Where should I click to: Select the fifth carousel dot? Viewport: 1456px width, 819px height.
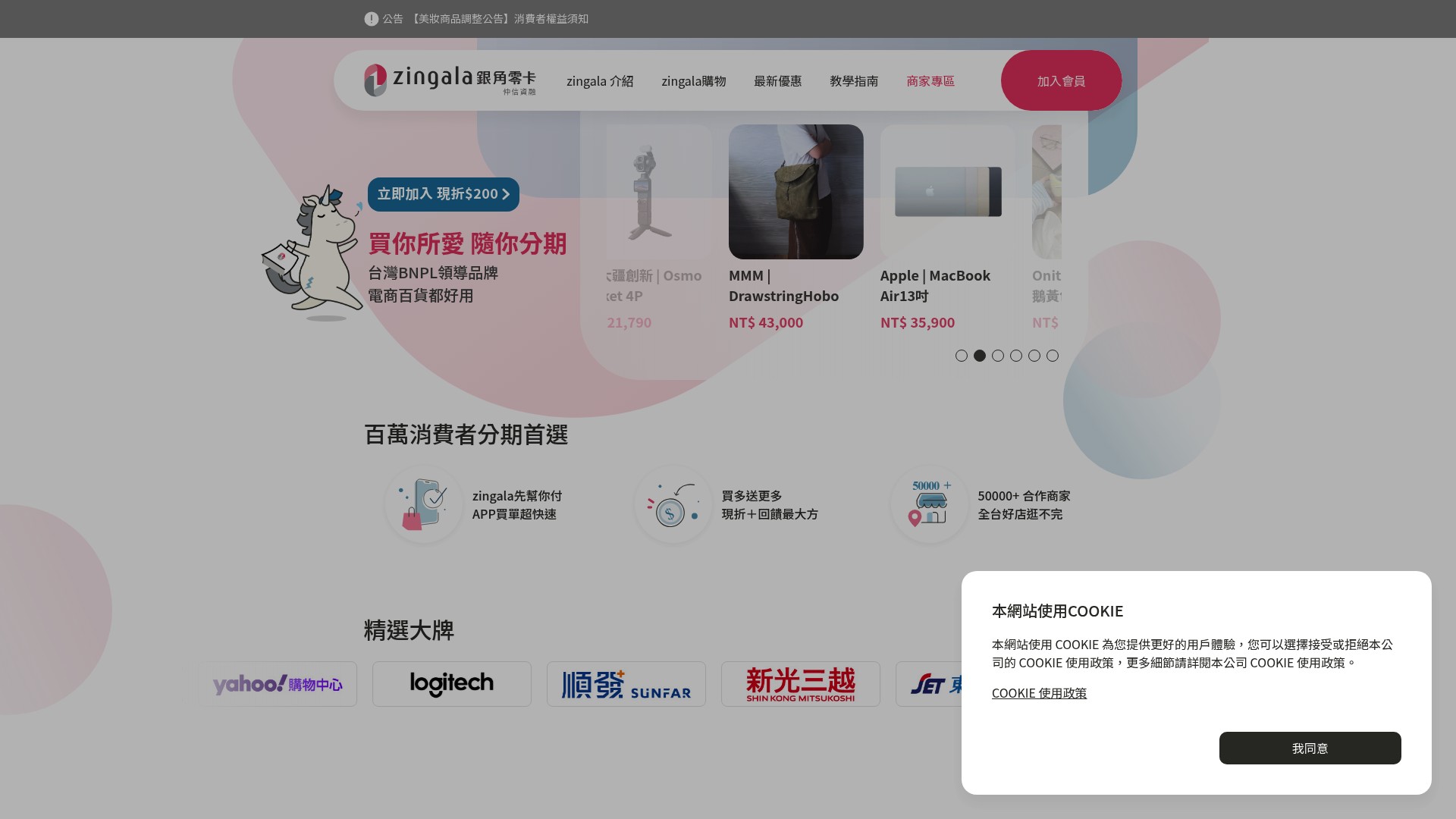point(1034,356)
